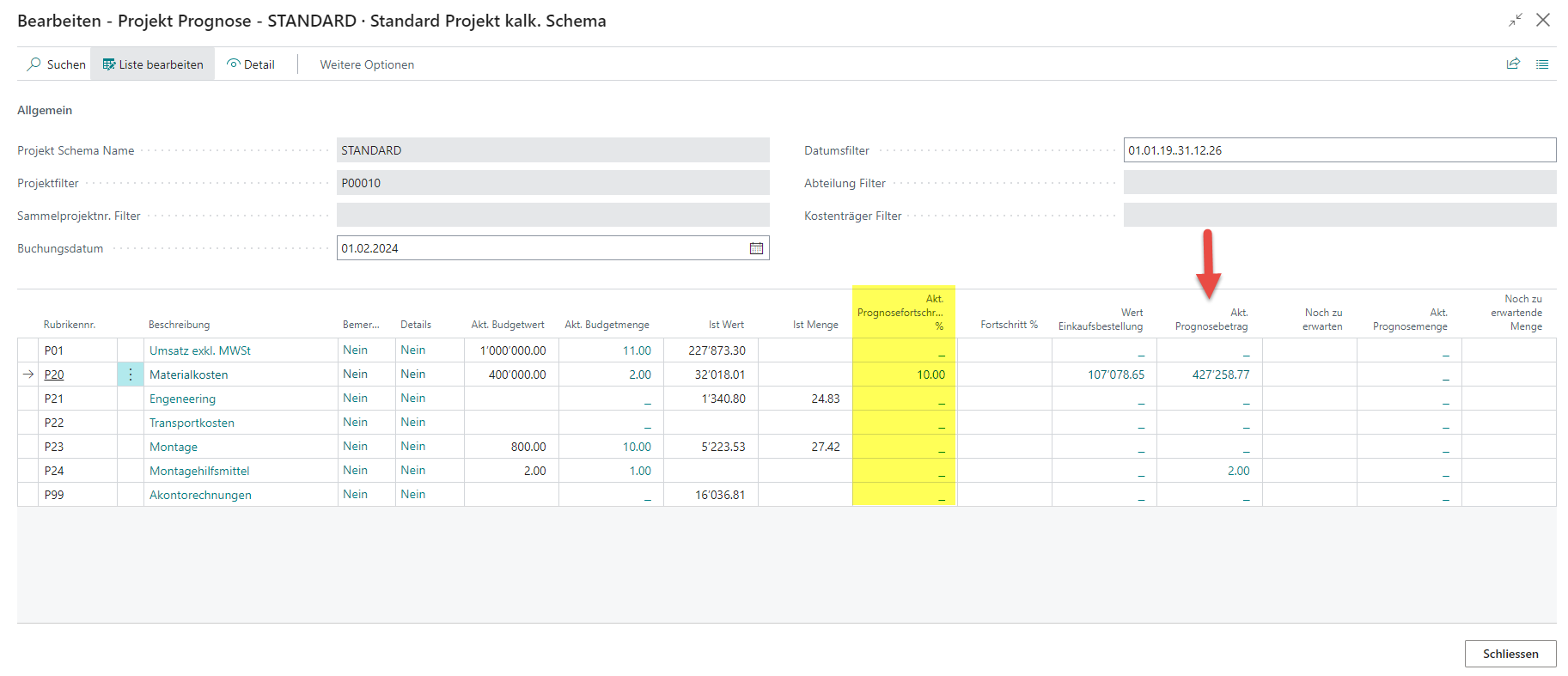The height and width of the screenshot is (676, 1568).
Task: Open calendar picker for Buchungsdatum
Action: pos(756,248)
